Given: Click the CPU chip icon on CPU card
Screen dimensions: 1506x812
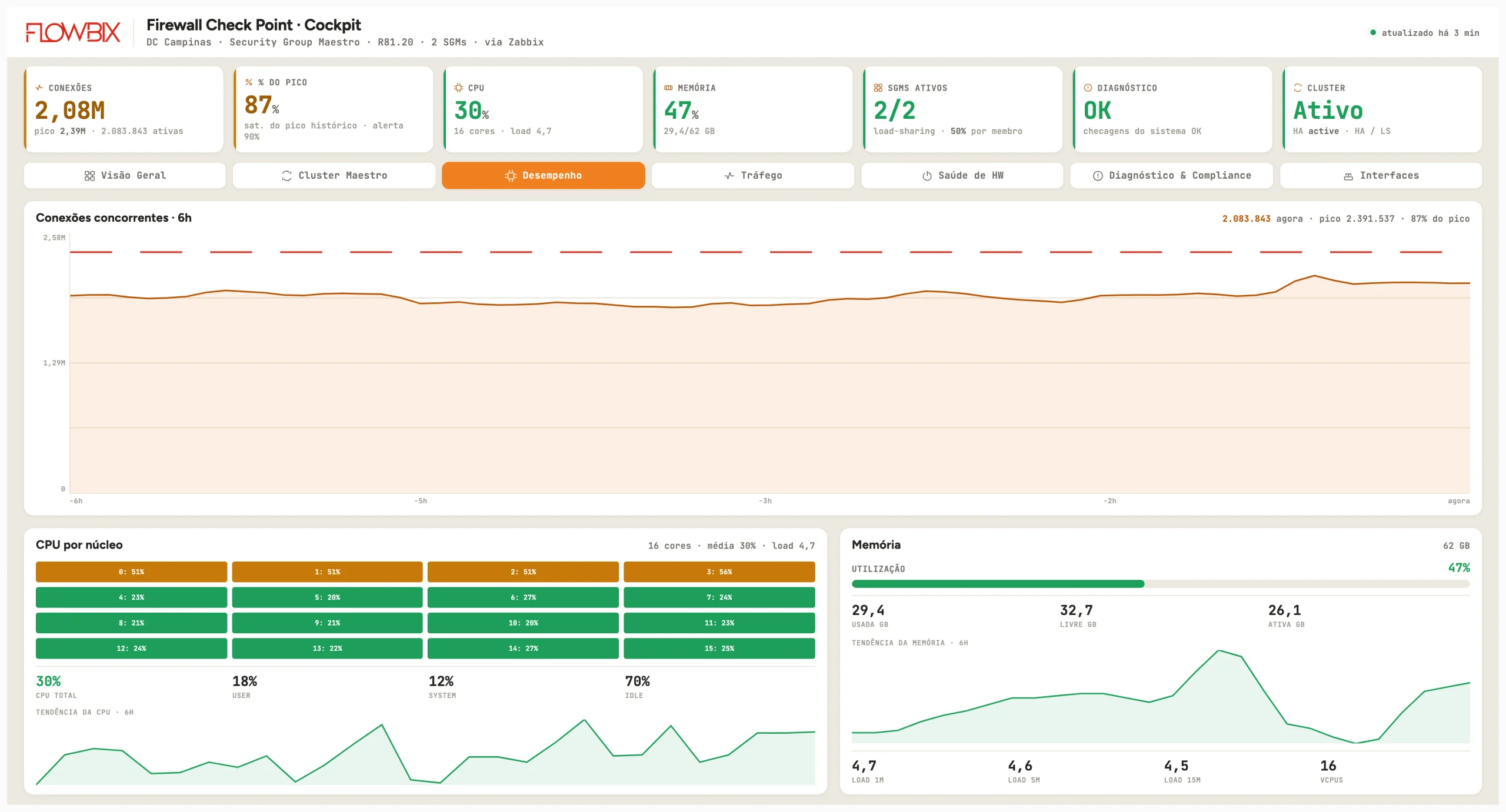Looking at the screenshot, I should (458, 88).
